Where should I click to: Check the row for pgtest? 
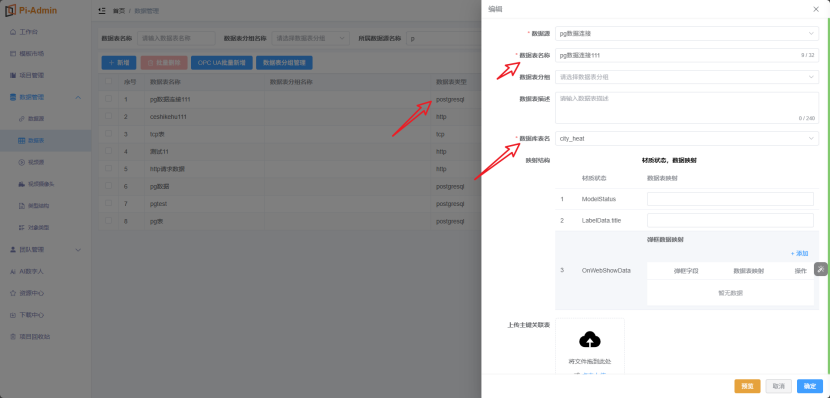(x=109, y=204)
